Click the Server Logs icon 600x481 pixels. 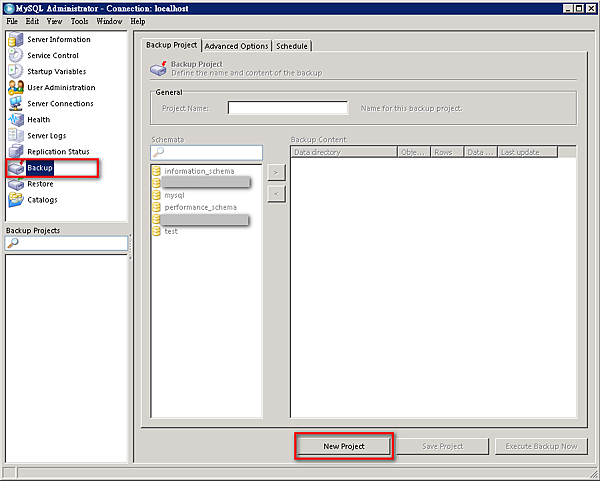coord(16,135)
